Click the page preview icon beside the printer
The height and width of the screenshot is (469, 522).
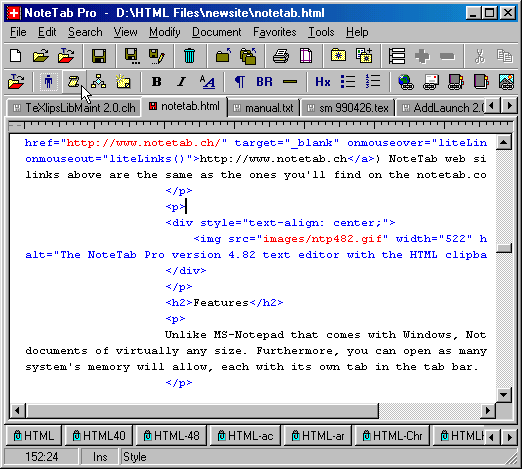pos(306,56)
